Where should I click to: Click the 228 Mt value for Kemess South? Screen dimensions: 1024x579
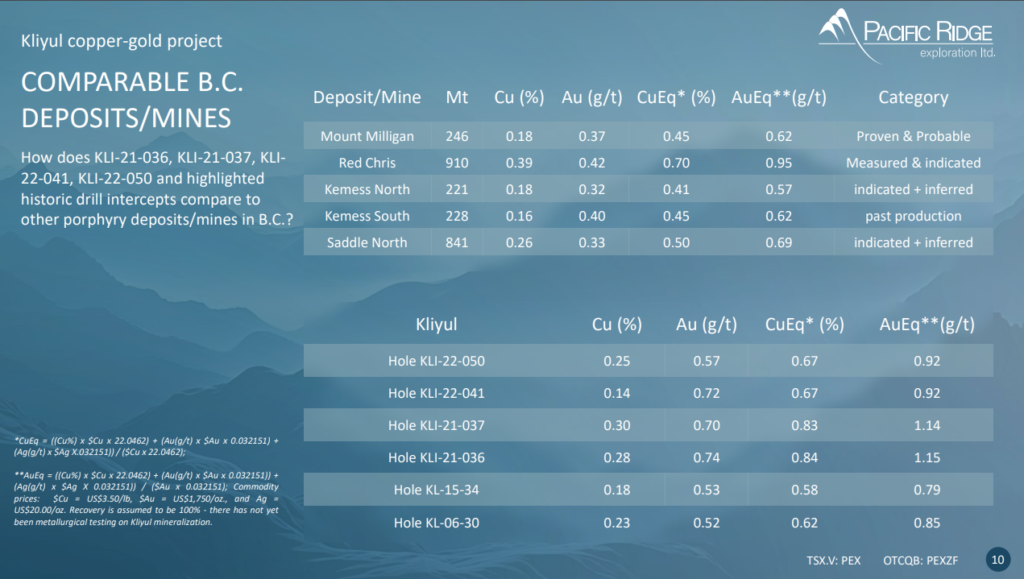[x=456, y=216]
